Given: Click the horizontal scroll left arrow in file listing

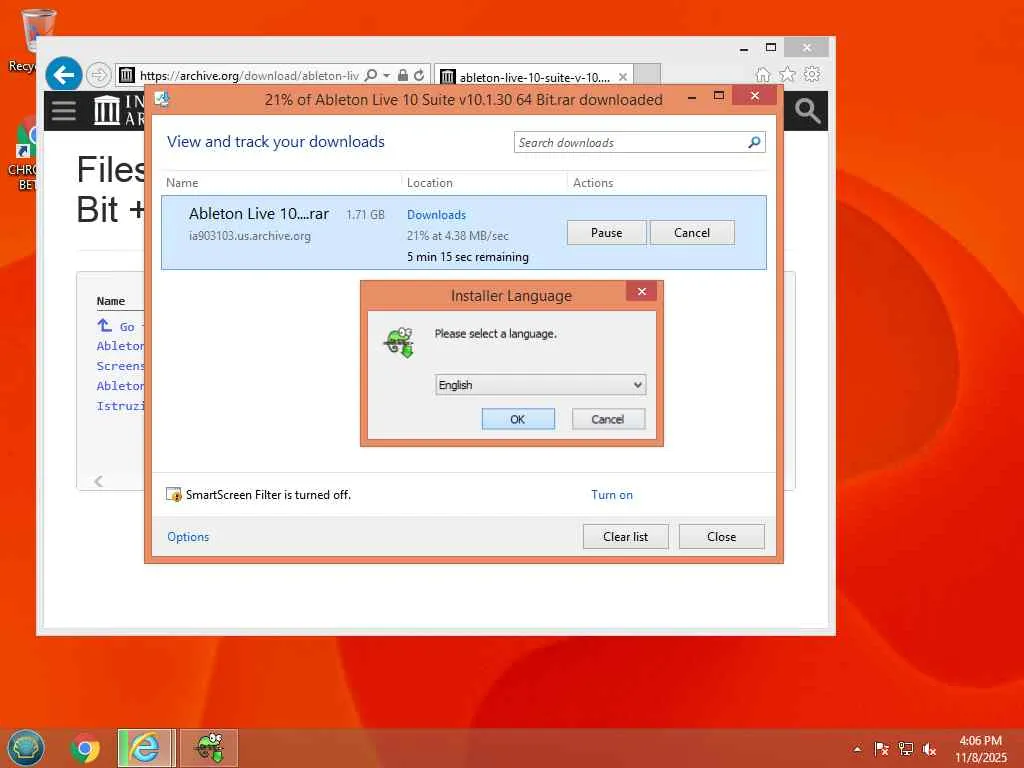Looking at the screenshot, I should (99, 481).
